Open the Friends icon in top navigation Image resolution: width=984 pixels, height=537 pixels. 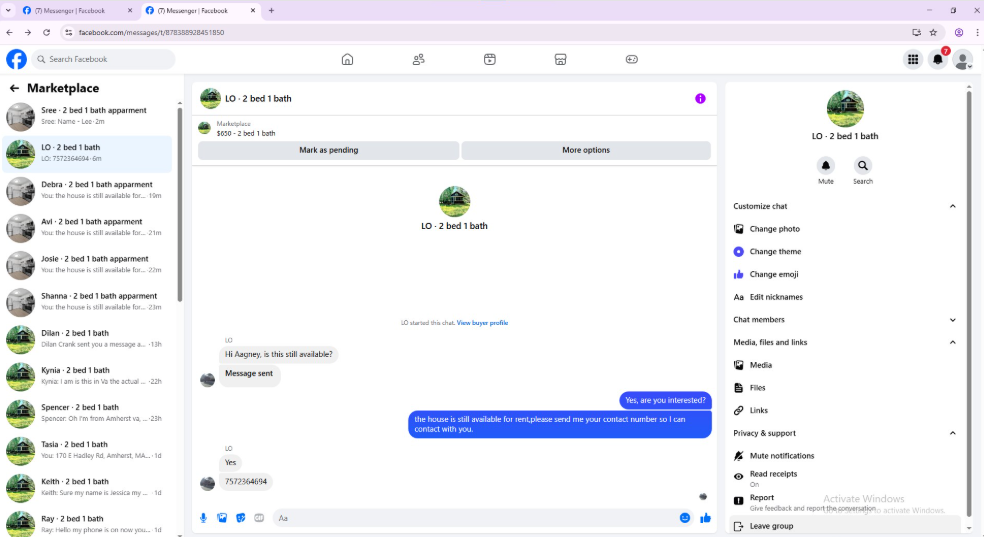coord(419,59)
